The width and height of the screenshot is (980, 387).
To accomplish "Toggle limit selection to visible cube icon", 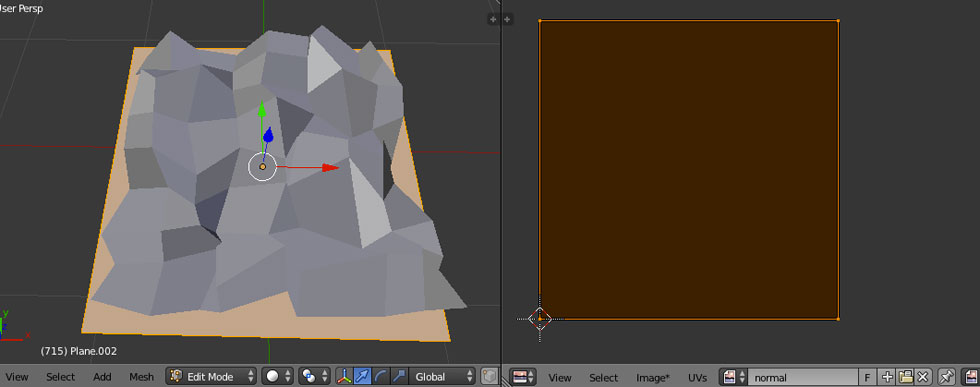I will pos(489,376).
